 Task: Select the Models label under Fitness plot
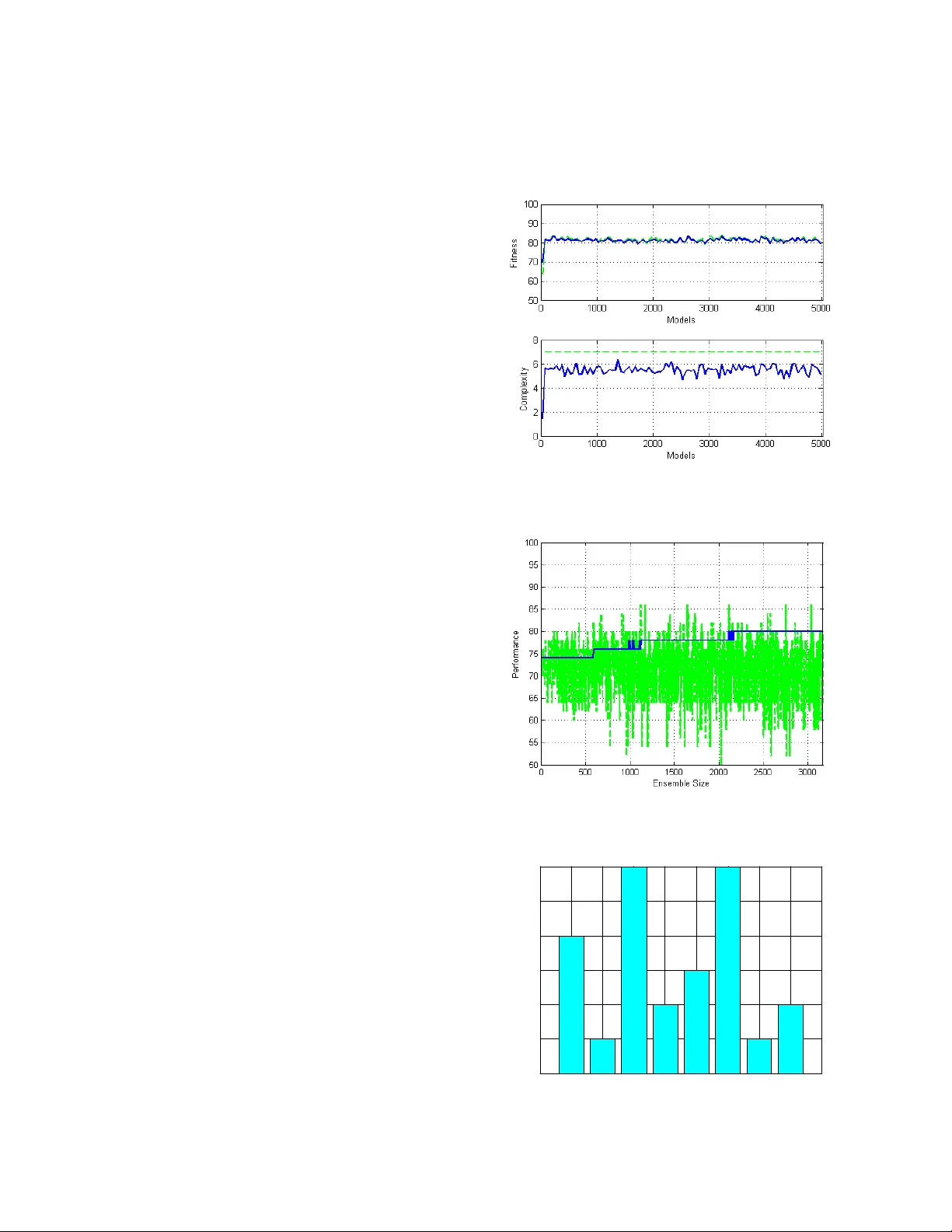tap(681, 320)
